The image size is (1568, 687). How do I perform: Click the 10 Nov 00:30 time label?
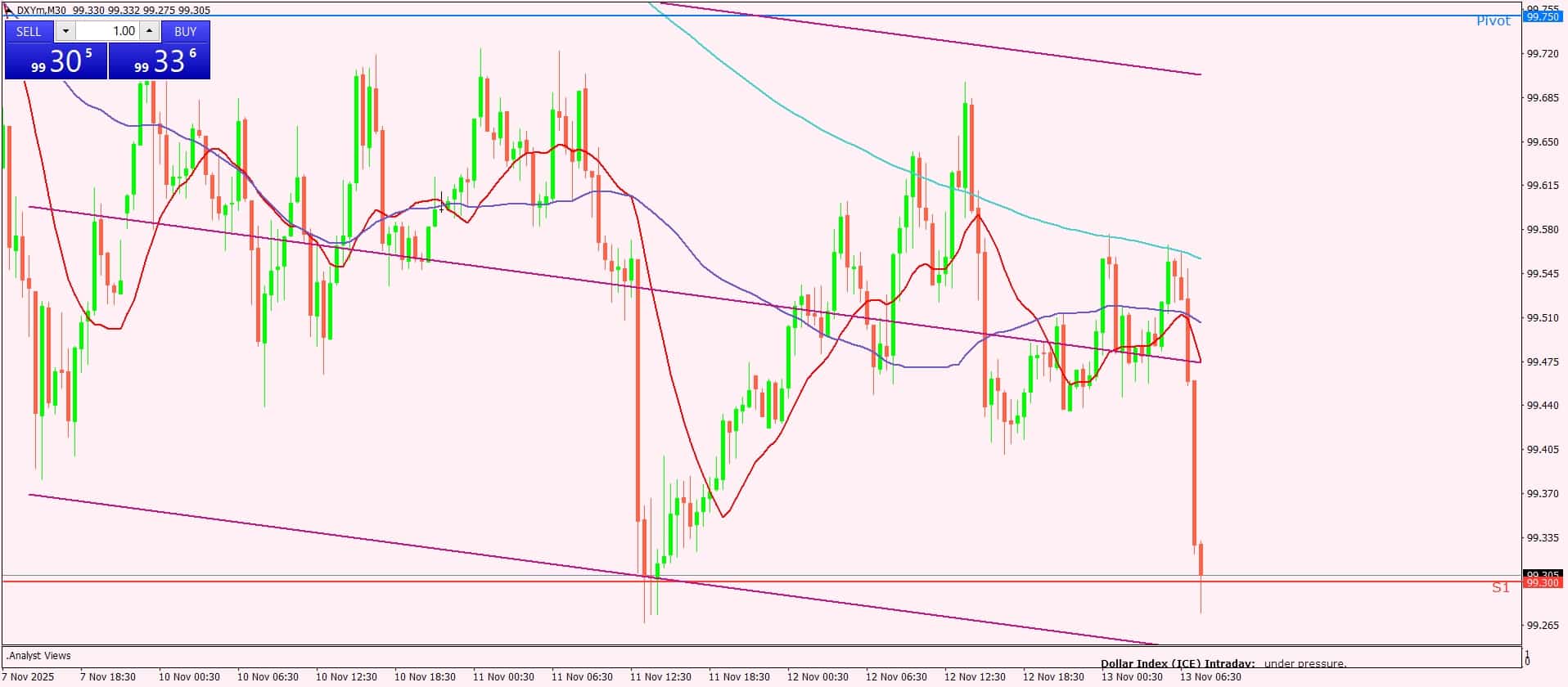[189, 677]
